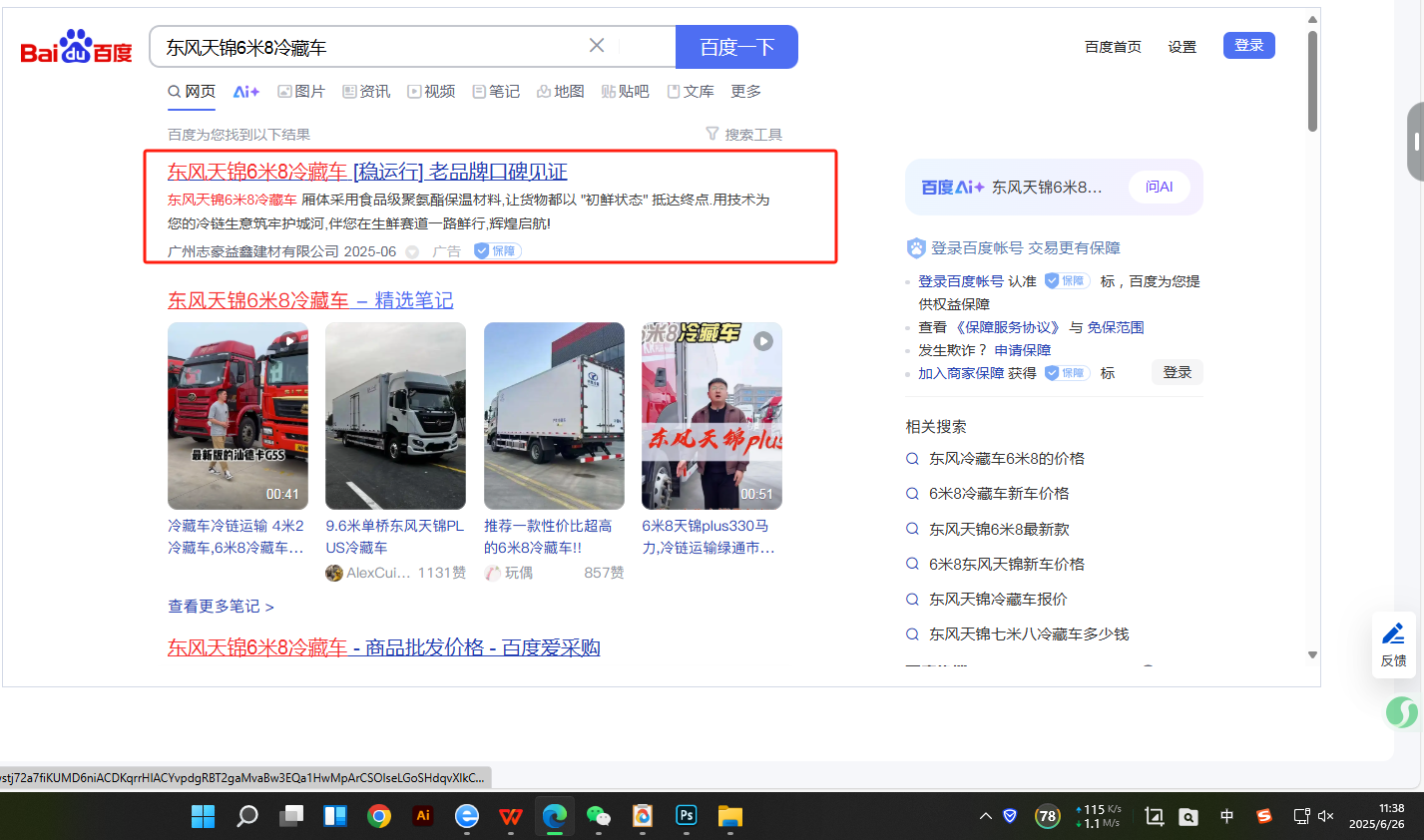Open Photoshop from the taskbar

pyautogui.click(x=687, y=816)
